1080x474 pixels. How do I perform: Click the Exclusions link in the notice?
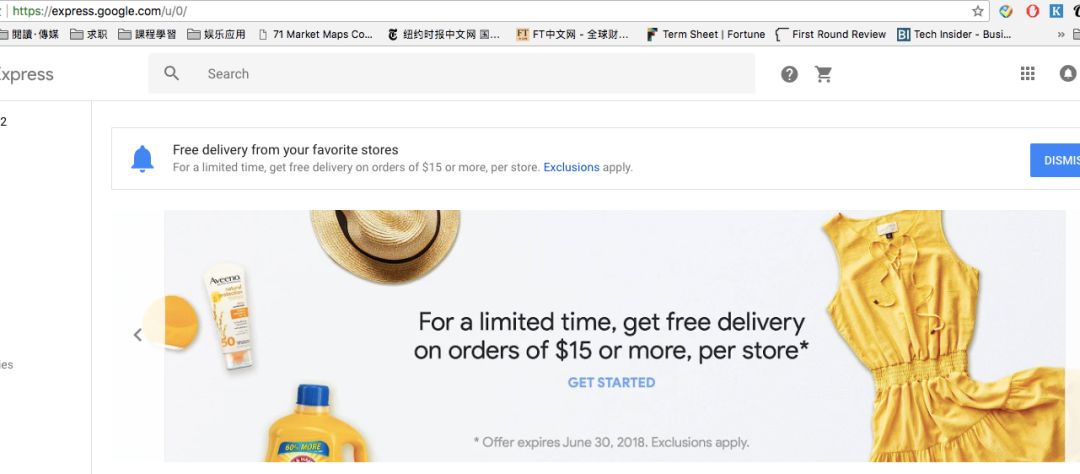571,167
